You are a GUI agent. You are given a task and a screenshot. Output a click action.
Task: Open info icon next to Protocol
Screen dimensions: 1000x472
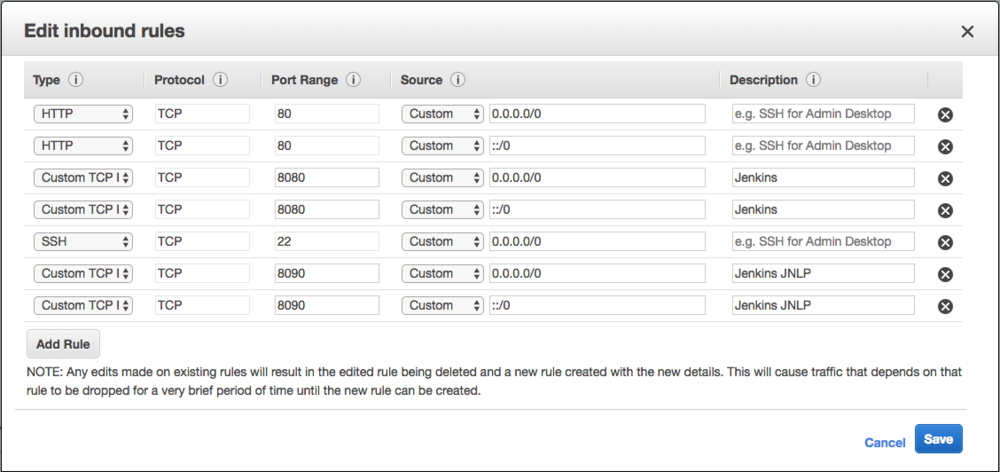(220, 80)
